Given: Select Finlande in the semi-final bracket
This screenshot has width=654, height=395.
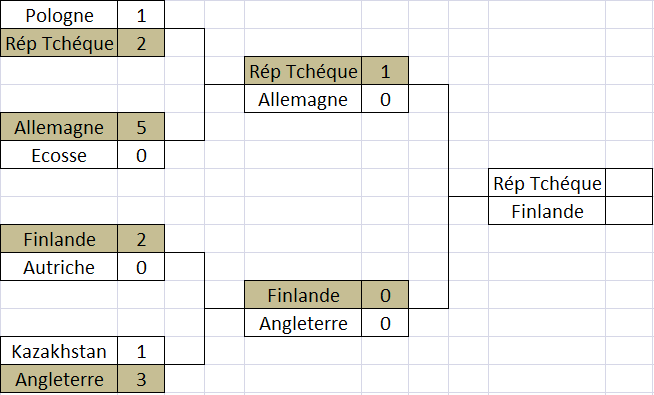Looking at the screenshot, I should coord(303,294).
